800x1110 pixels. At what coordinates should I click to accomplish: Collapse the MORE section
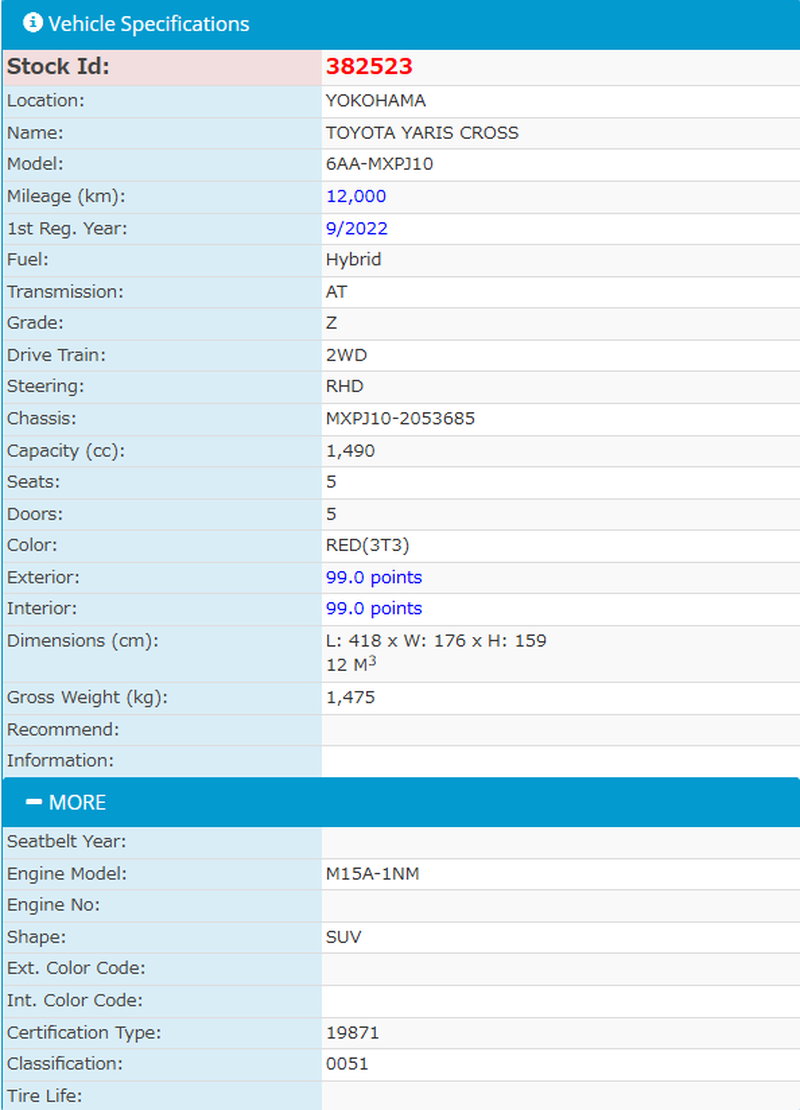(x=401, y=802)
